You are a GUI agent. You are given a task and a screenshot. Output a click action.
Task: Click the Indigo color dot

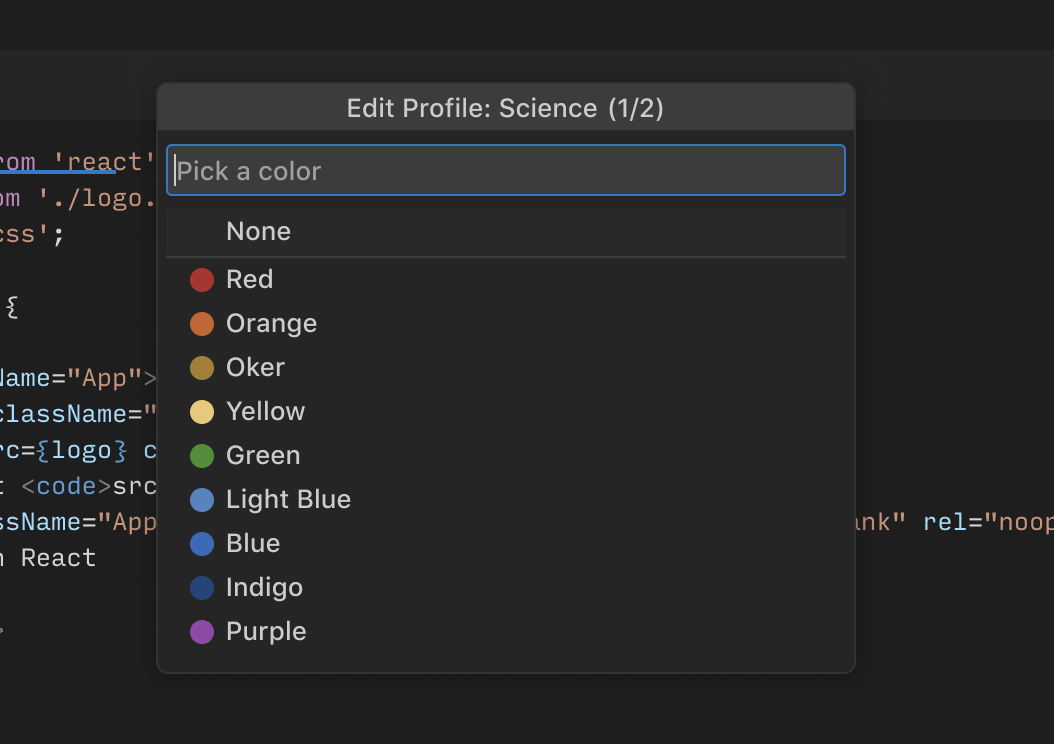pyautogui.click(x=202, y=587)
